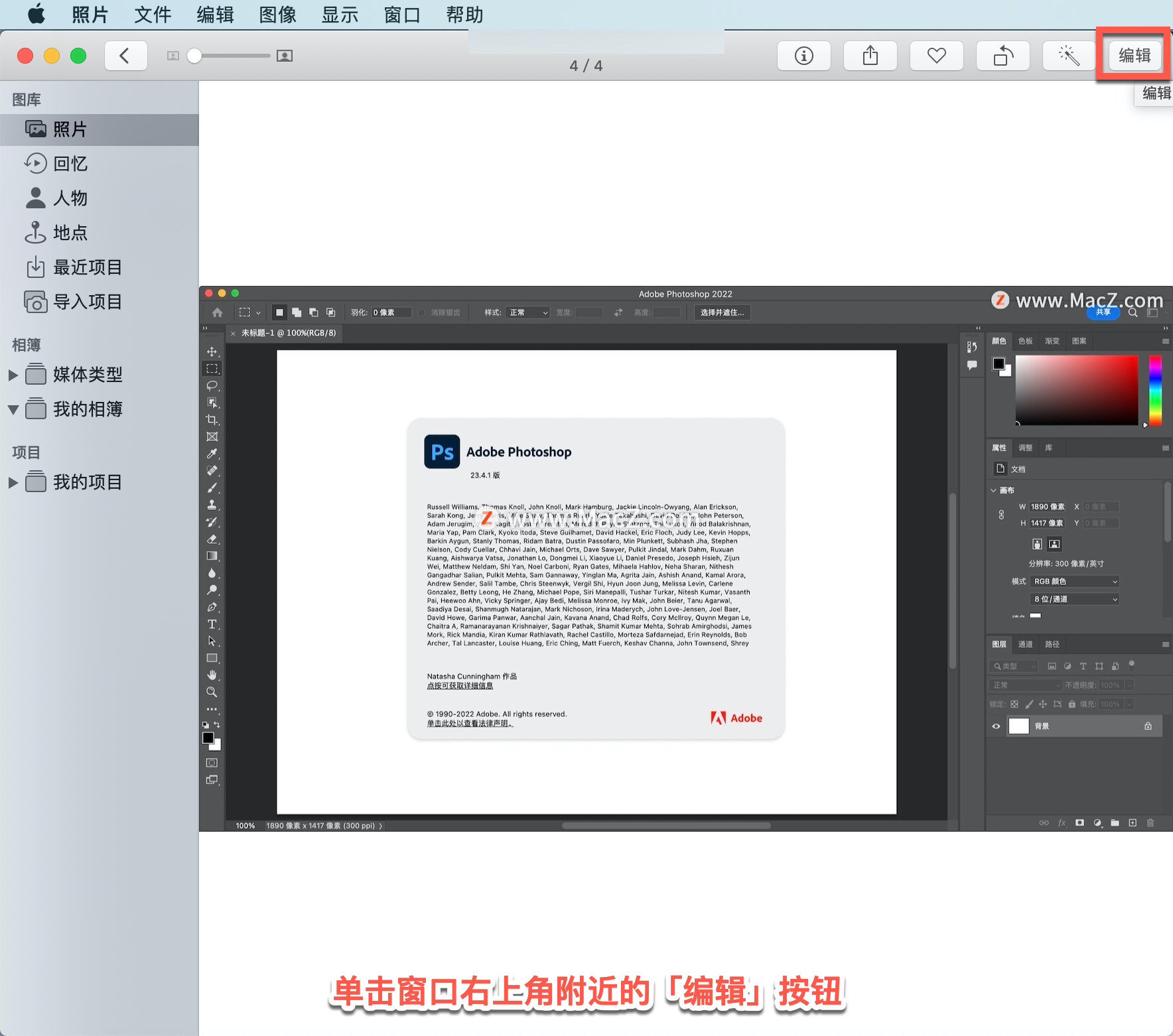1173x1036 pixels.
Task: Toggle the eye icon of the 背景 layer
Action: [996, 726]
